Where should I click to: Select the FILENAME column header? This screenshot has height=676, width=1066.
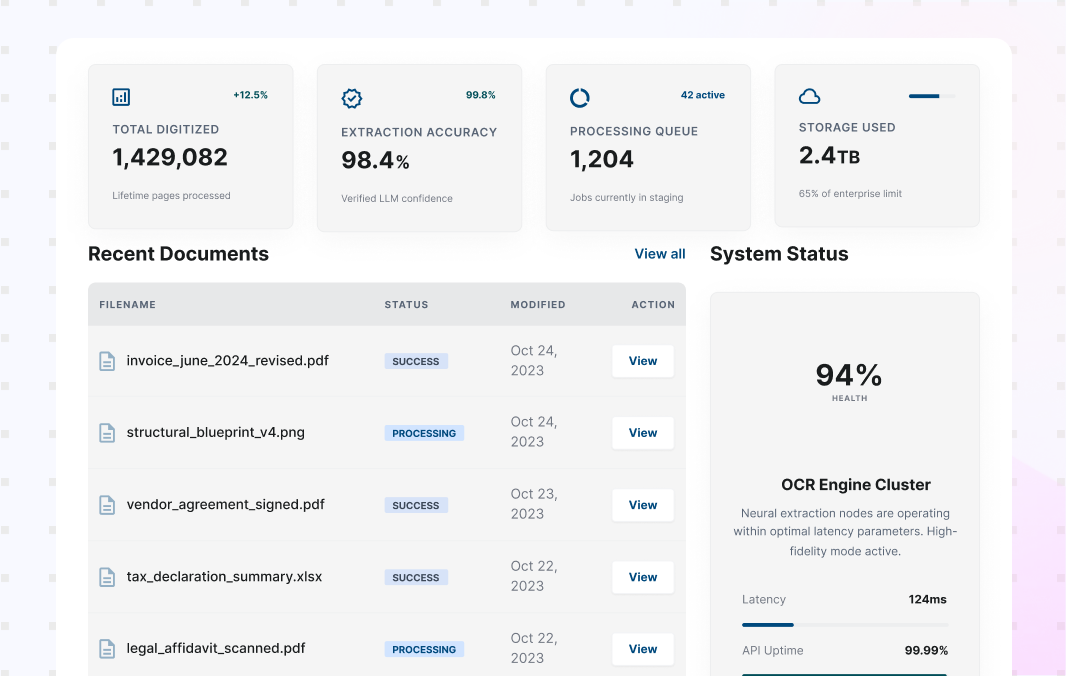tap(127, 305)
